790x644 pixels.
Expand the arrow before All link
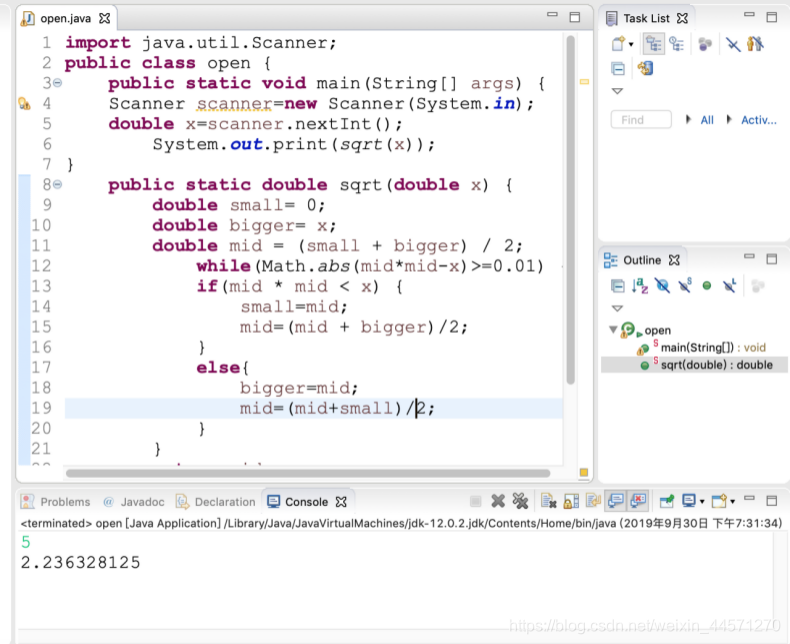coord(688,119)
